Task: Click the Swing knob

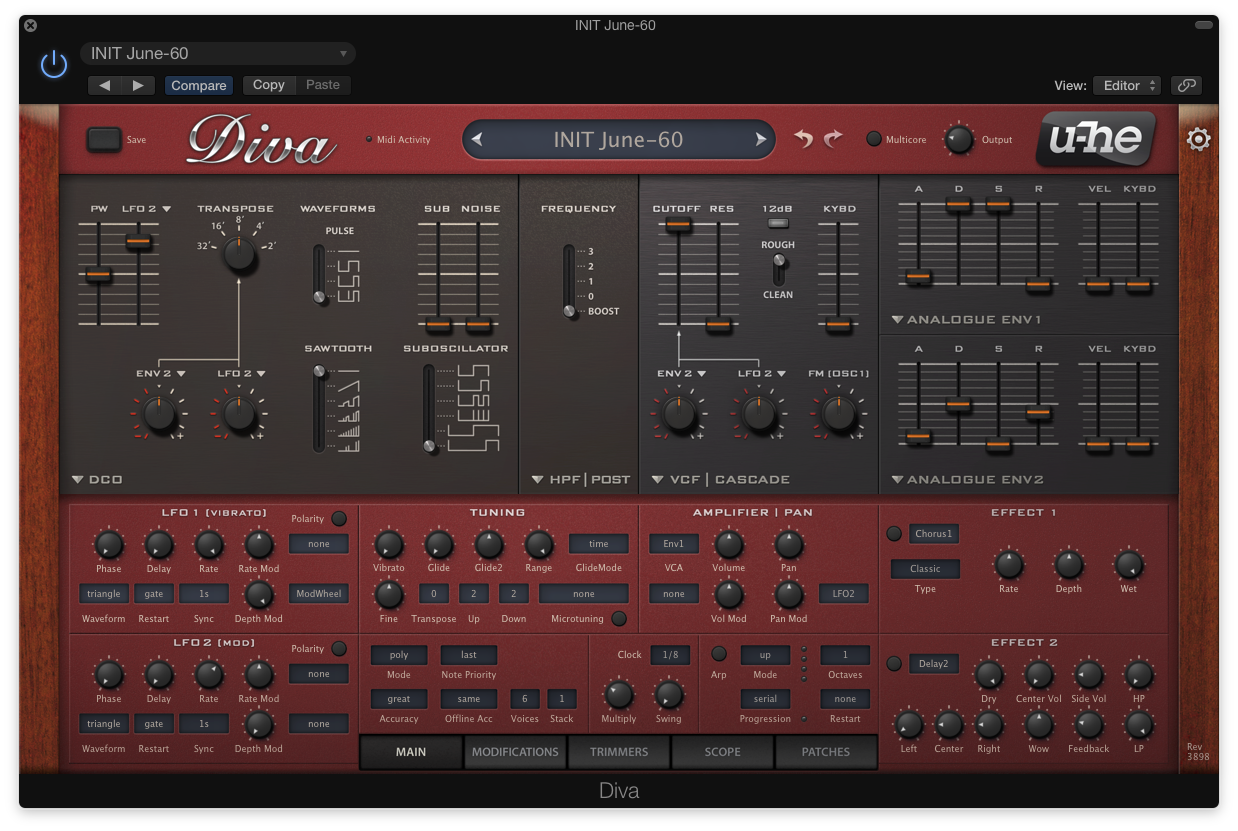Action: tap(668, 695)
